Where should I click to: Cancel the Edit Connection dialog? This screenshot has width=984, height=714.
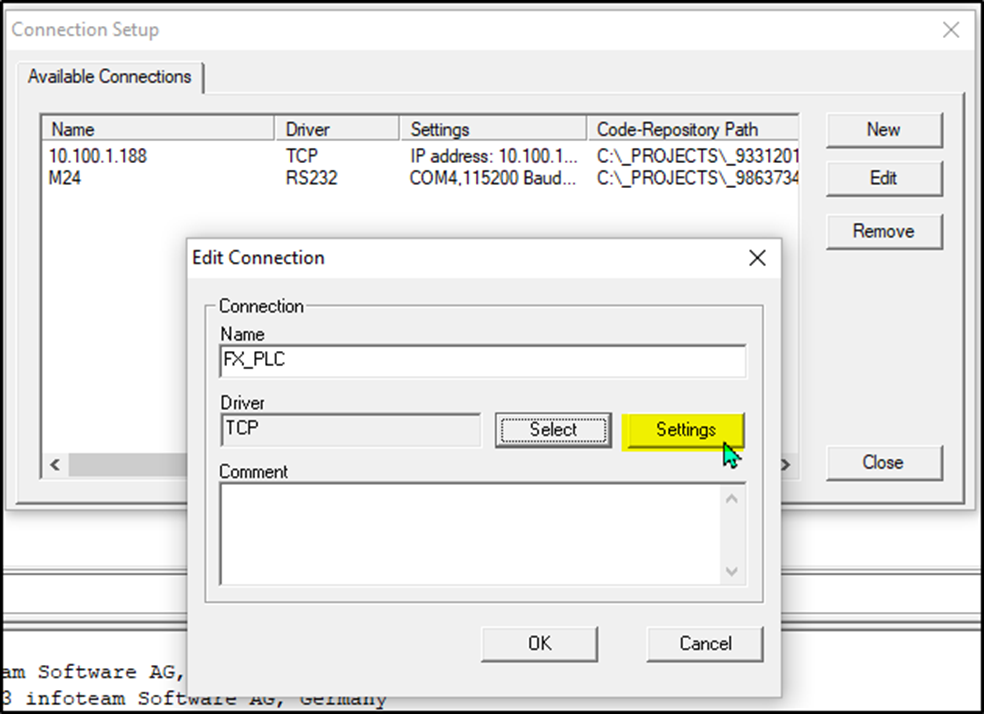705,643
